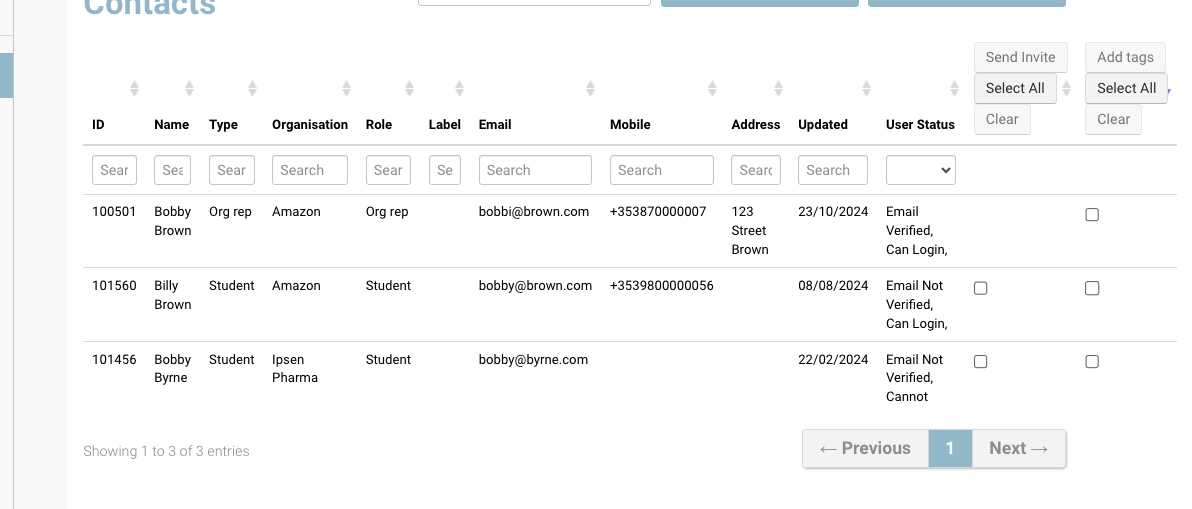Check tag checkbox for Bobby Brown row
Screen dimensions: 1192x509
pyautogui.click(x=1092, y=214)
